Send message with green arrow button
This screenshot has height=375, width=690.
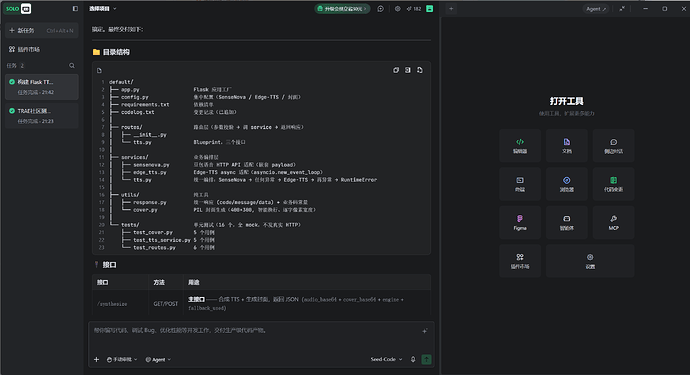426,360
